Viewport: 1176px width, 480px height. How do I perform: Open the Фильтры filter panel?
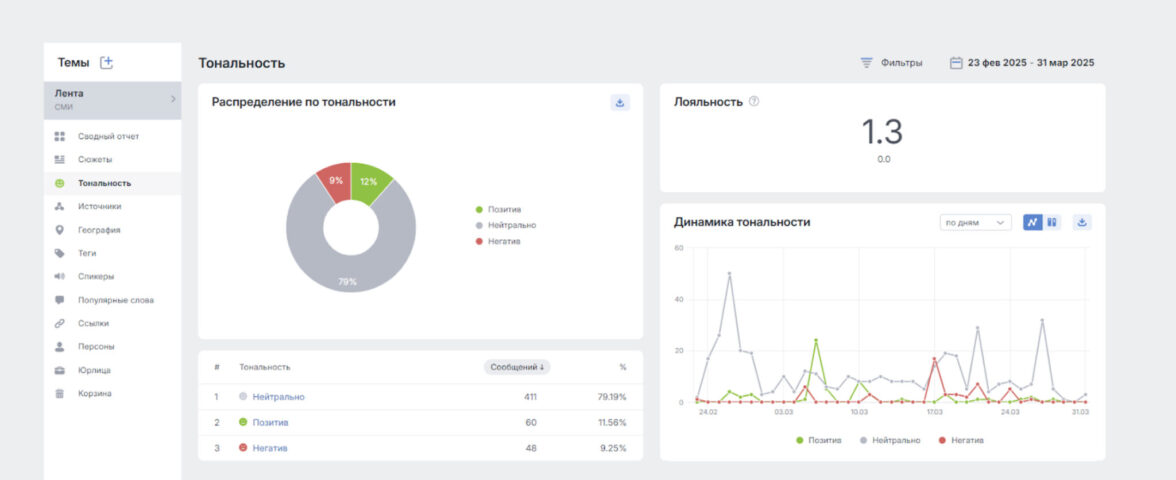(891, 63)
